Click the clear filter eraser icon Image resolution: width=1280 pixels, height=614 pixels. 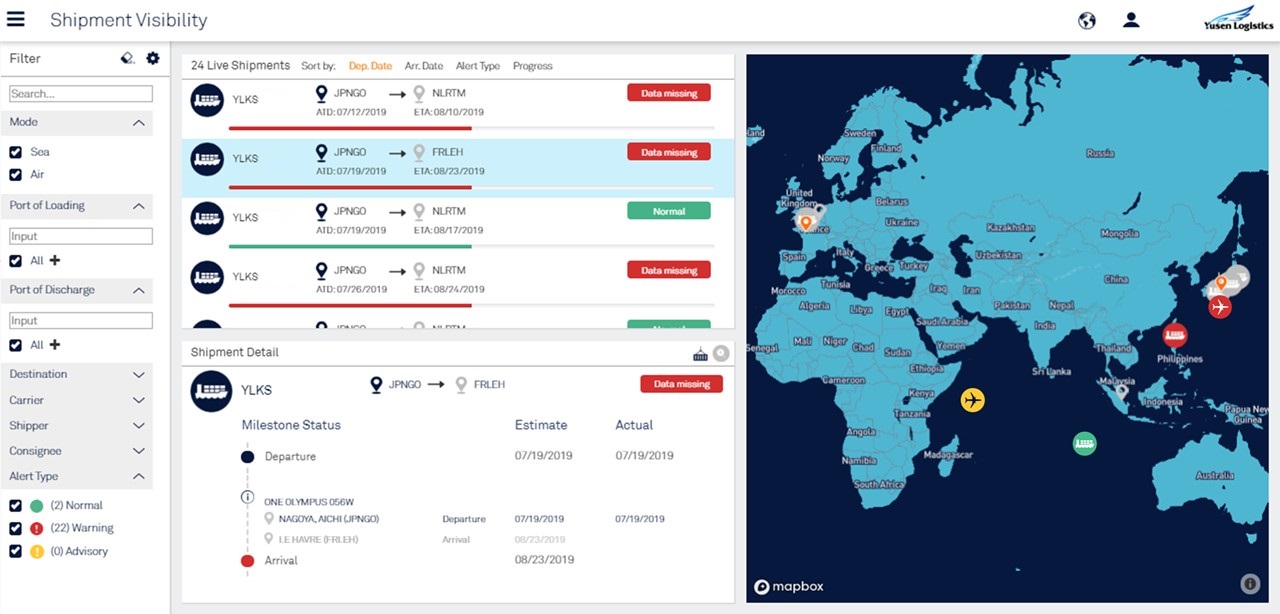(127, 58)
